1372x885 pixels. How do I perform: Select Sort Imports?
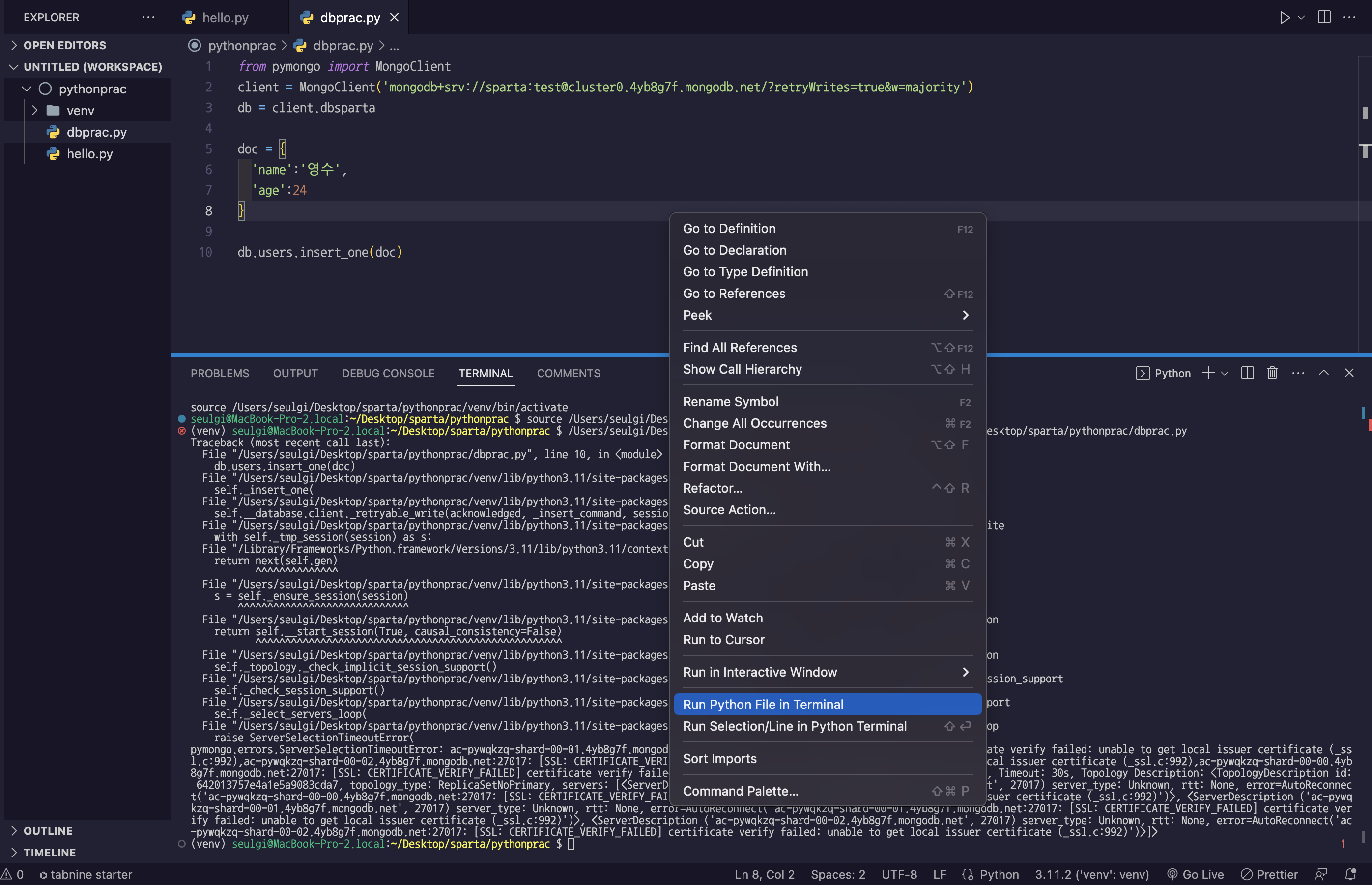click(x=828, y=759)
